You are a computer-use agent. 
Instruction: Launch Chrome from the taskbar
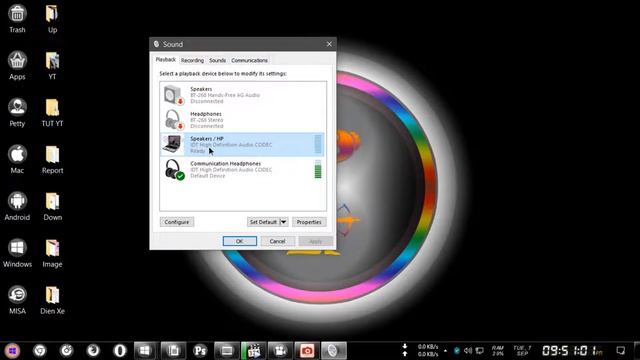click(x=40, y=351)
